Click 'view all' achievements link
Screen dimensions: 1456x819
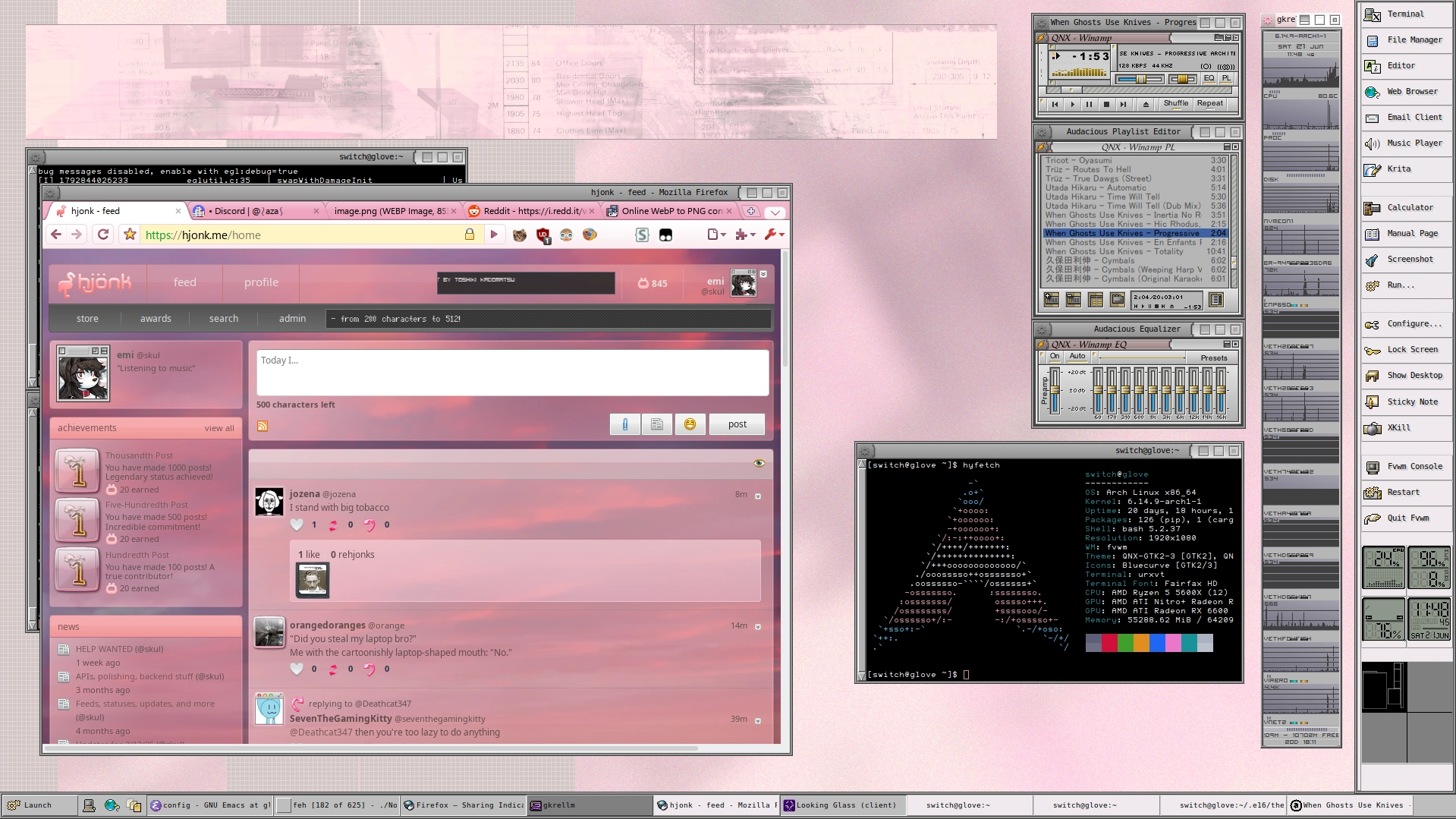pyautogui.click(x=219, y=429)
